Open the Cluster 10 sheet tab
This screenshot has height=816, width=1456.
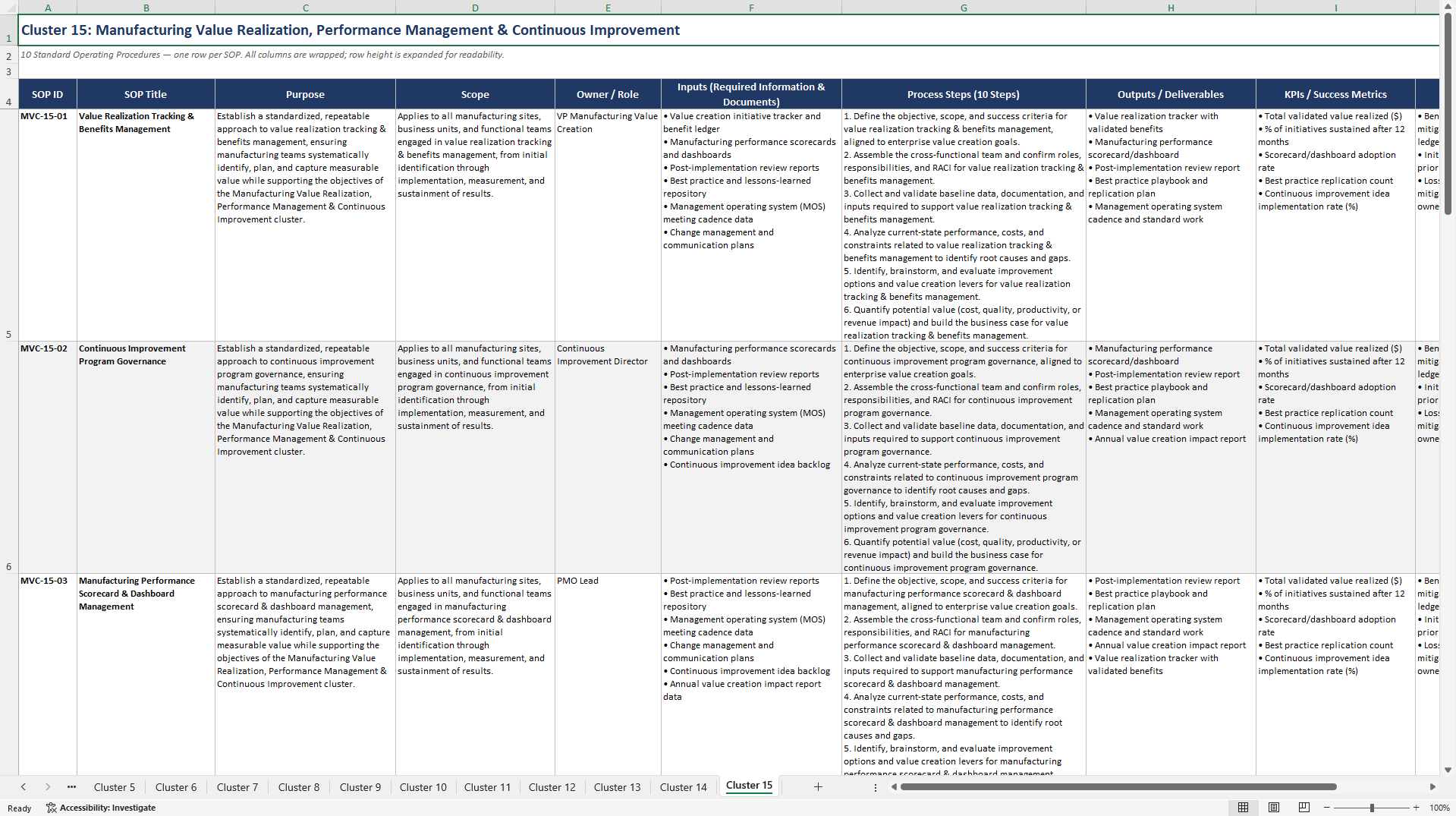pos(423,787)
